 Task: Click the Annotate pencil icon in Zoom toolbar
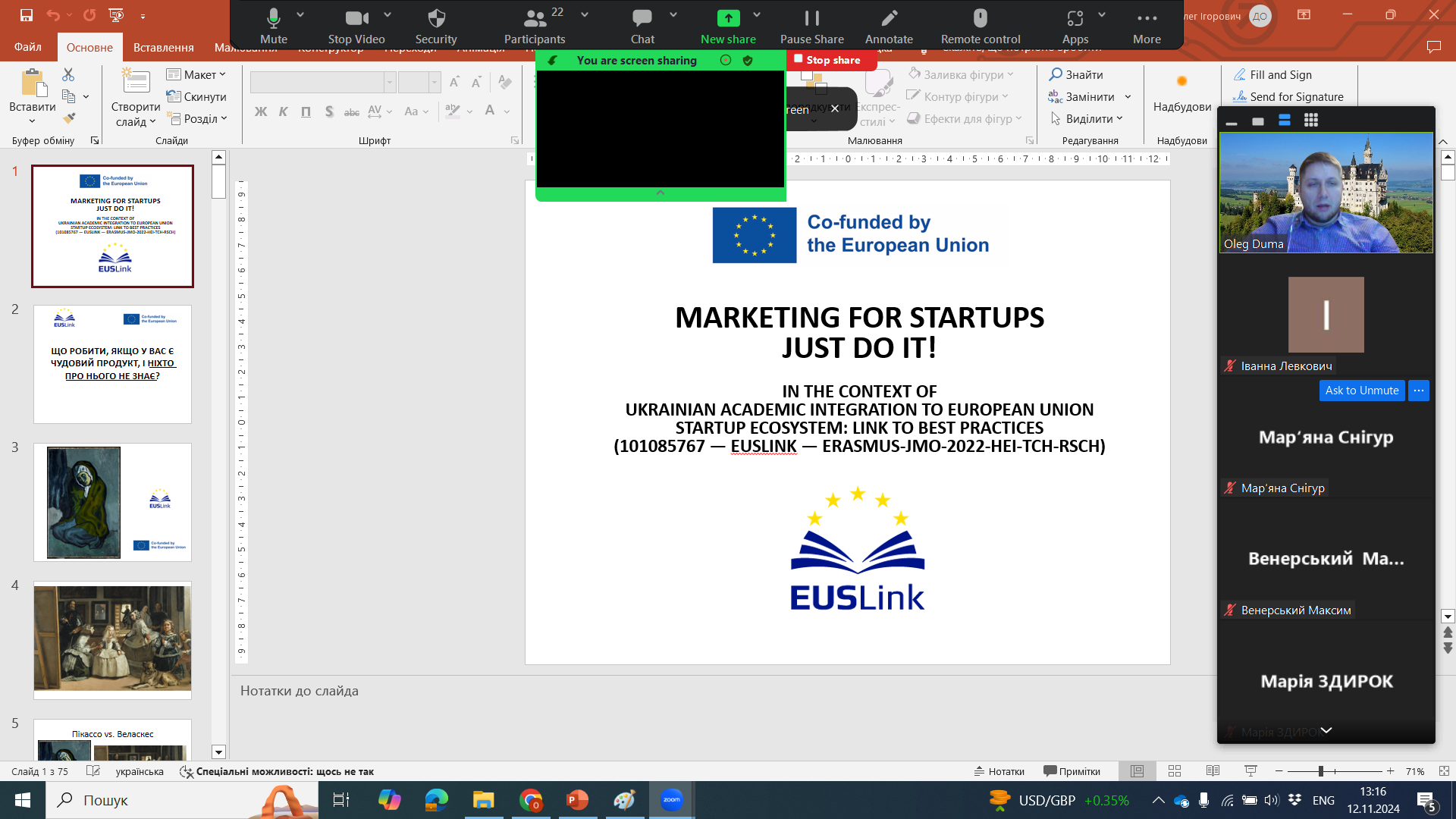point(889,18)
